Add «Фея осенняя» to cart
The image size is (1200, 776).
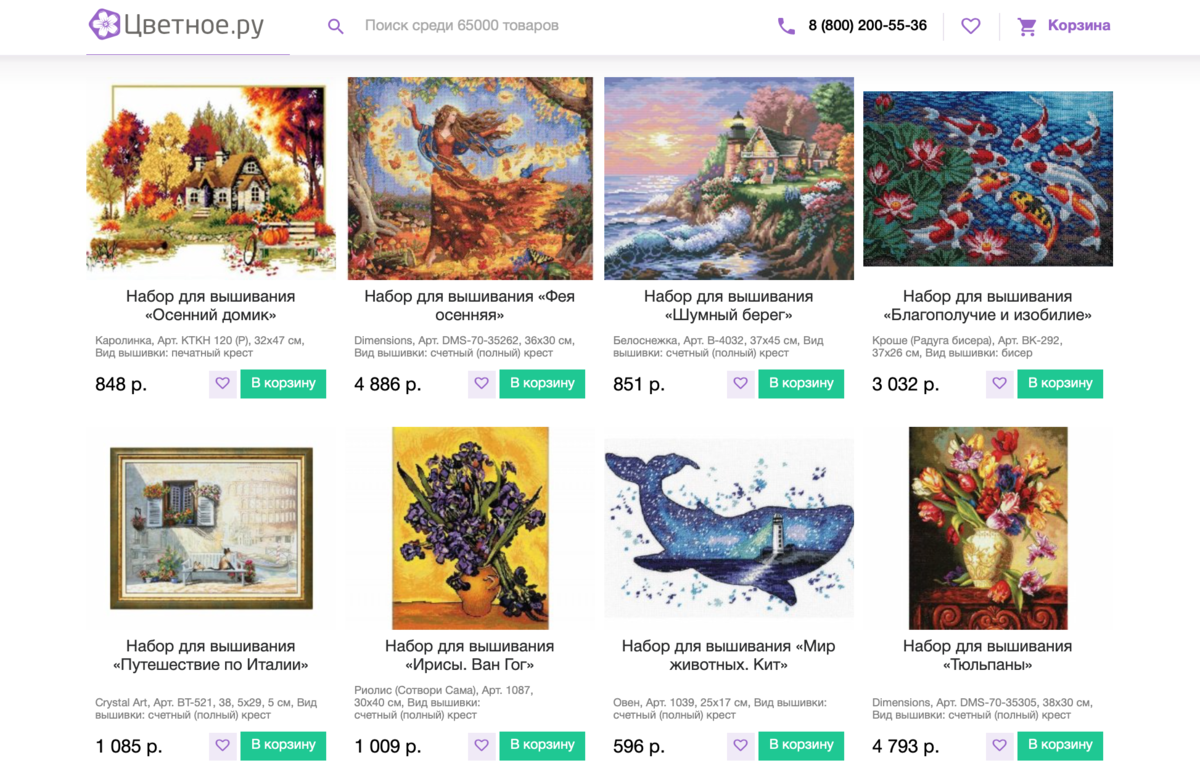click(542, 383)
